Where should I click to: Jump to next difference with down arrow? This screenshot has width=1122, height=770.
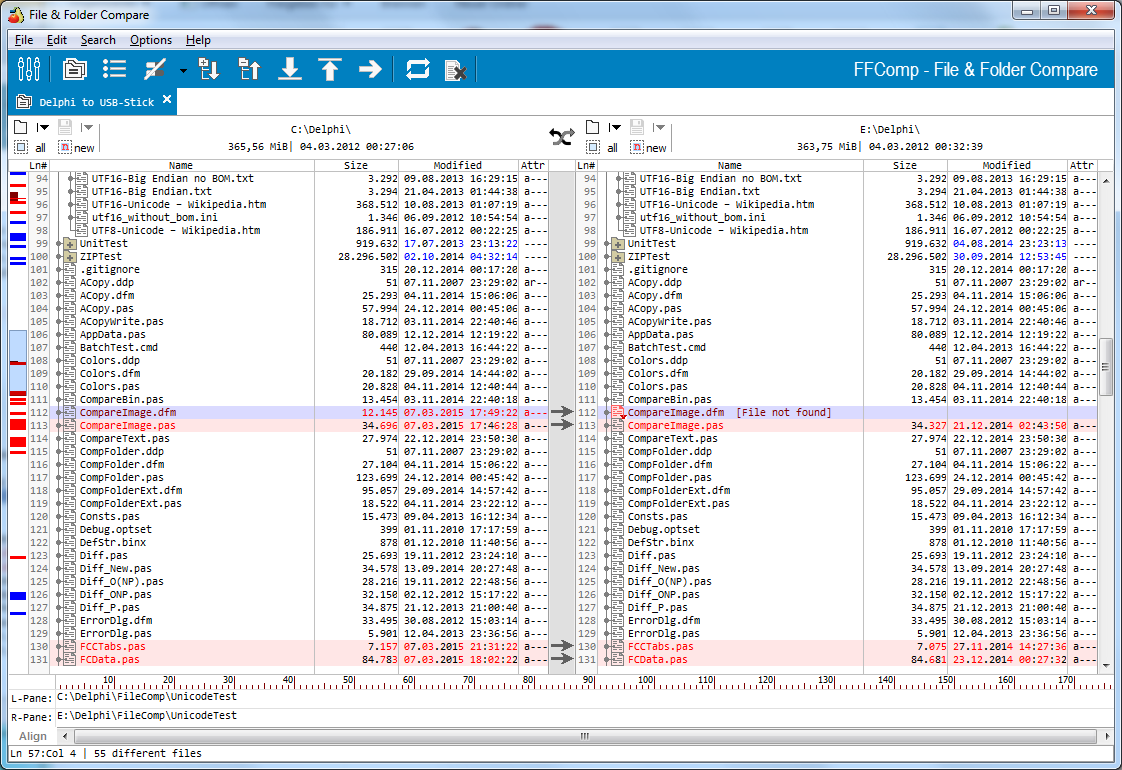[290, 69]
